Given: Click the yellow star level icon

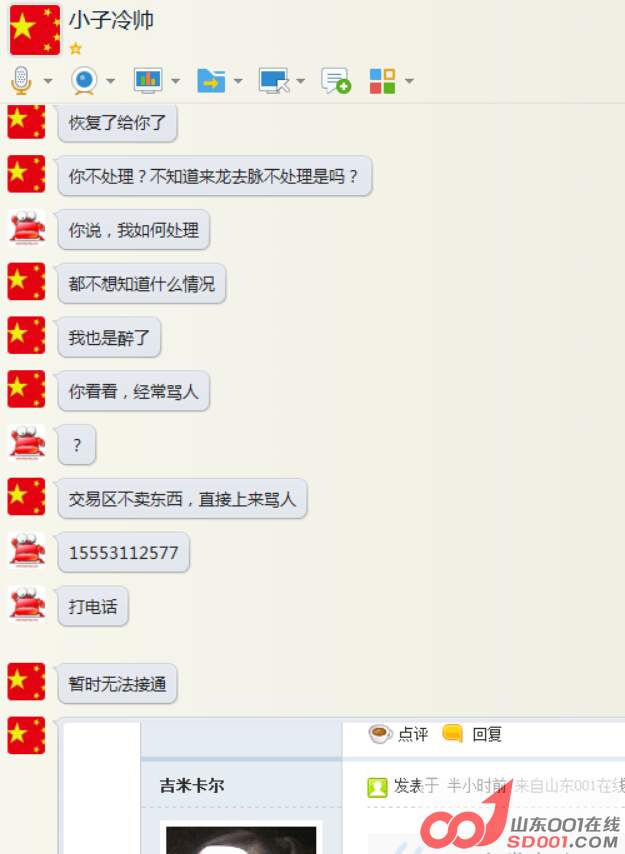Looking at the screenshot, I should [x=76, y=49].
